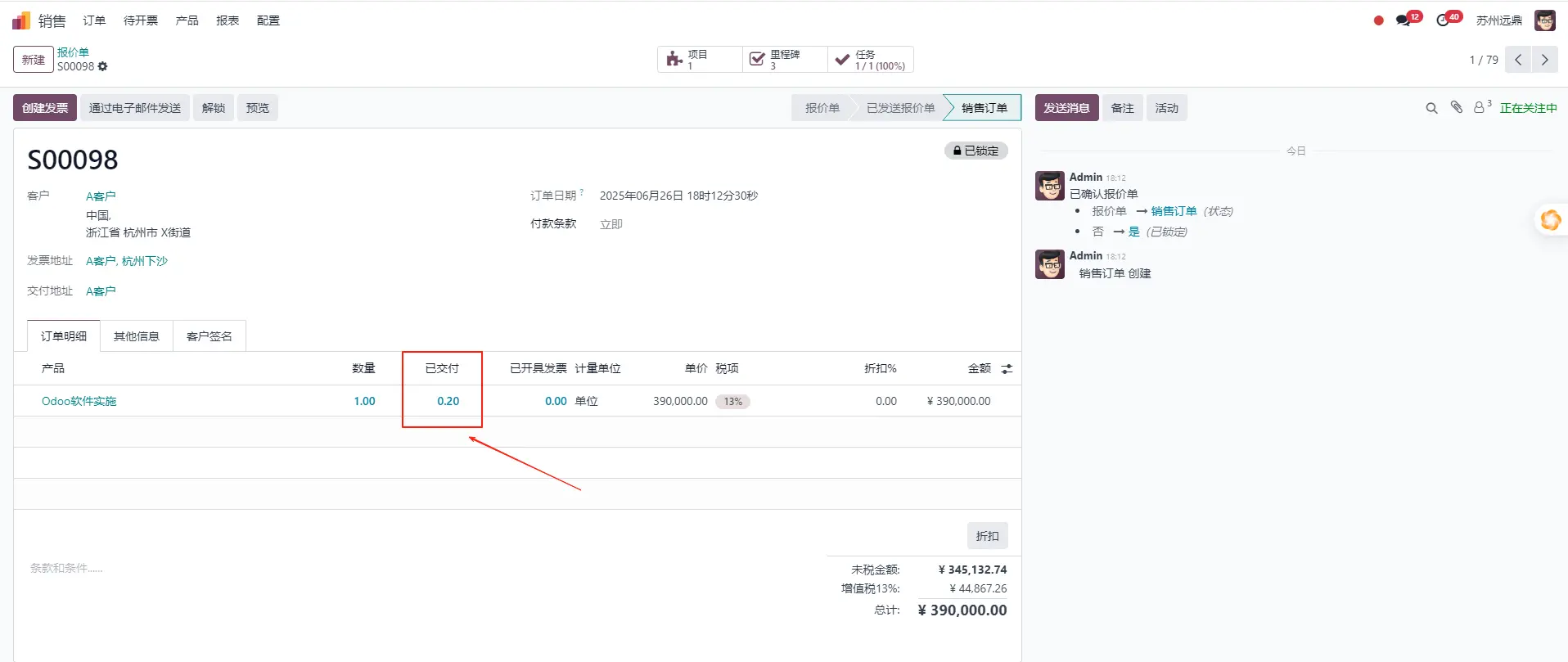
Task: Open the Projects puzzle smart button
Action: [x=700, y=60]
